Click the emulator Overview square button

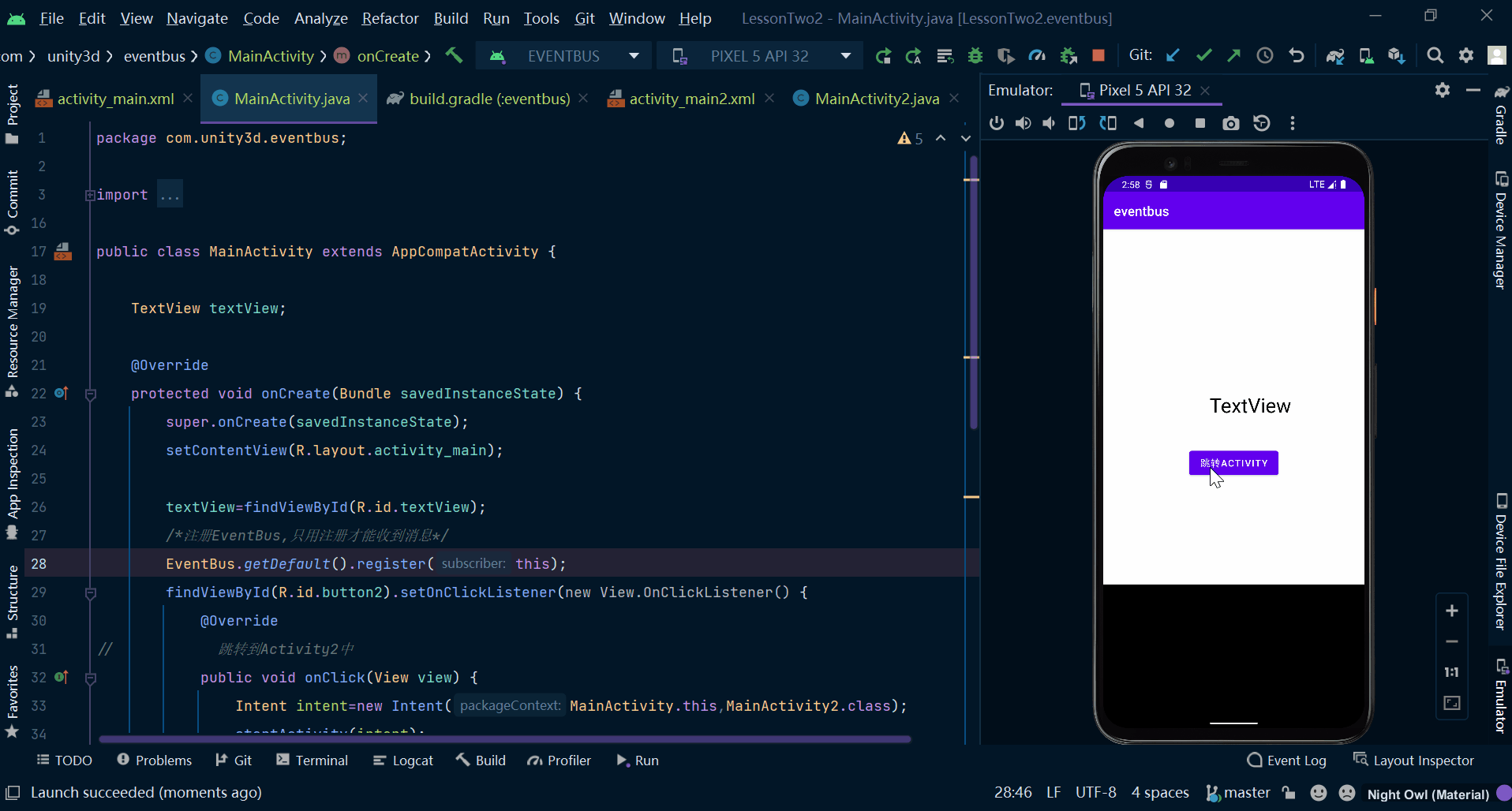tap(1200, 123)
